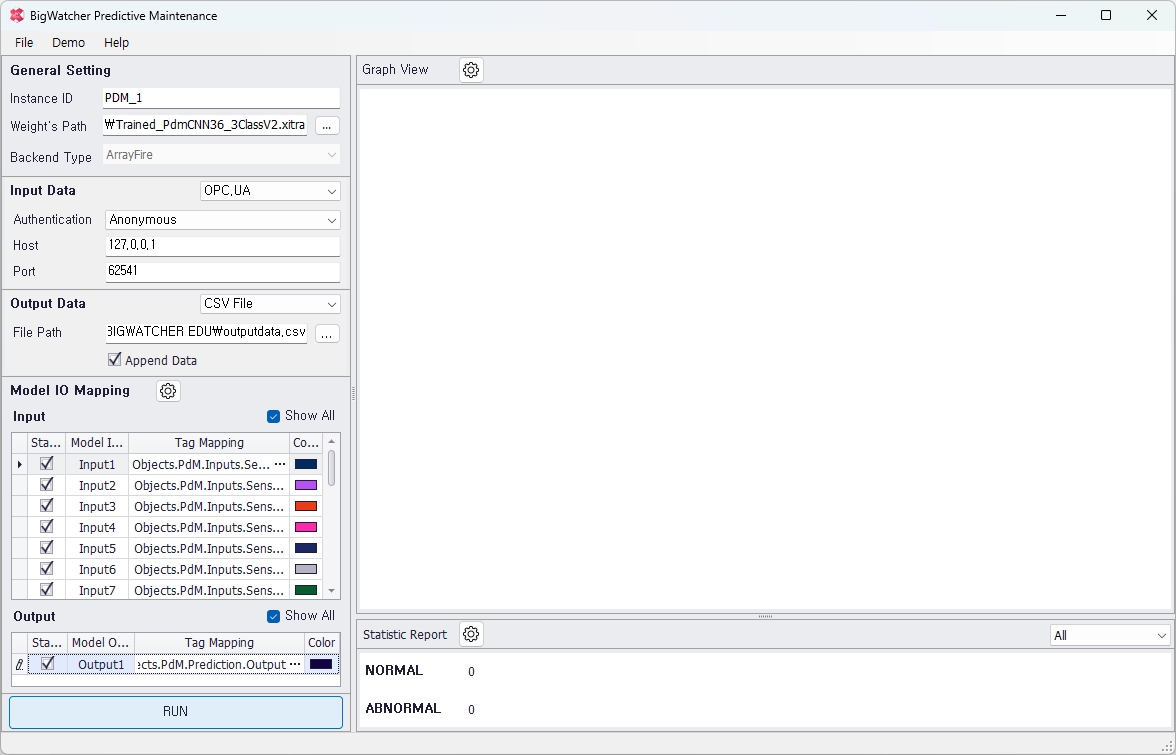Uncheck Show All for Input section
The width and height of the screenshot is (1176, 755).
click(x=274, y=416)
